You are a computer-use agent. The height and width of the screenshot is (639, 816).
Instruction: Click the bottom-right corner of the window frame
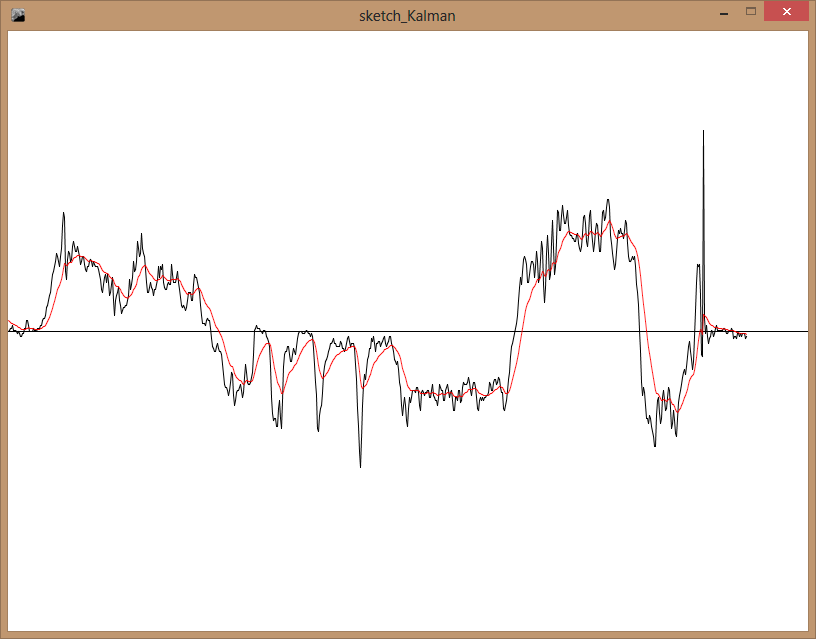coord(812,635)
